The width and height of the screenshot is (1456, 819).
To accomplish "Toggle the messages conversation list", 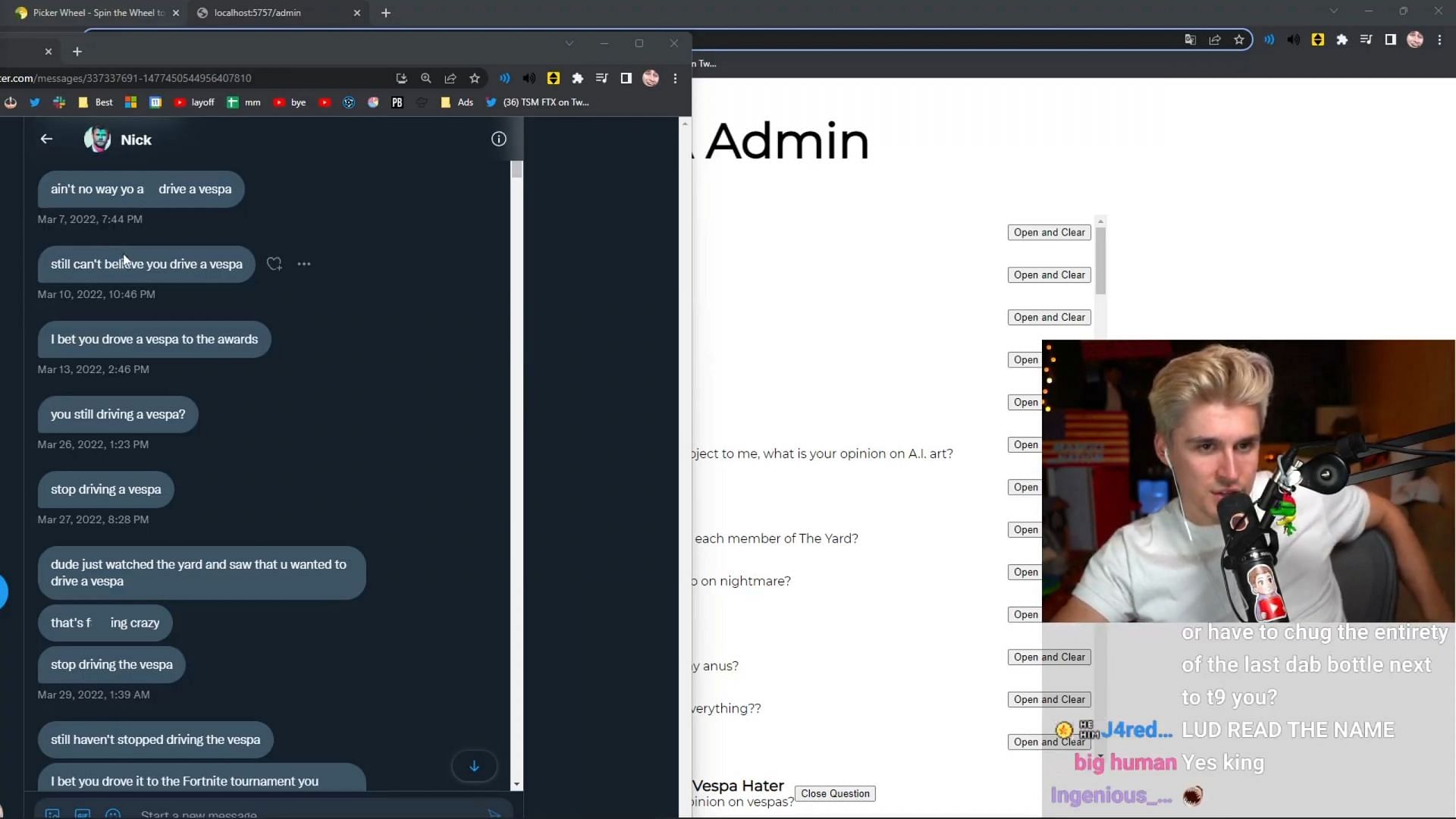I will (x=46, y=139).
